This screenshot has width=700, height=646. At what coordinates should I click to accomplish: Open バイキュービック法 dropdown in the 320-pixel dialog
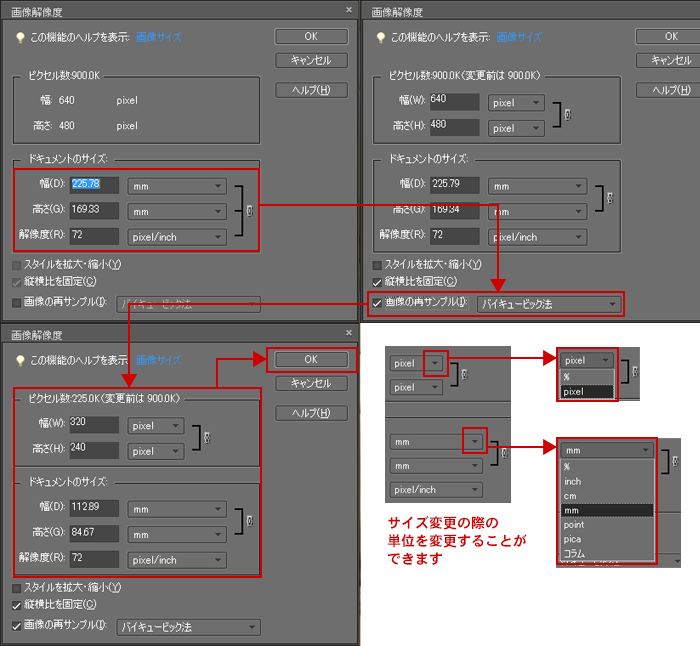[188, 627]
